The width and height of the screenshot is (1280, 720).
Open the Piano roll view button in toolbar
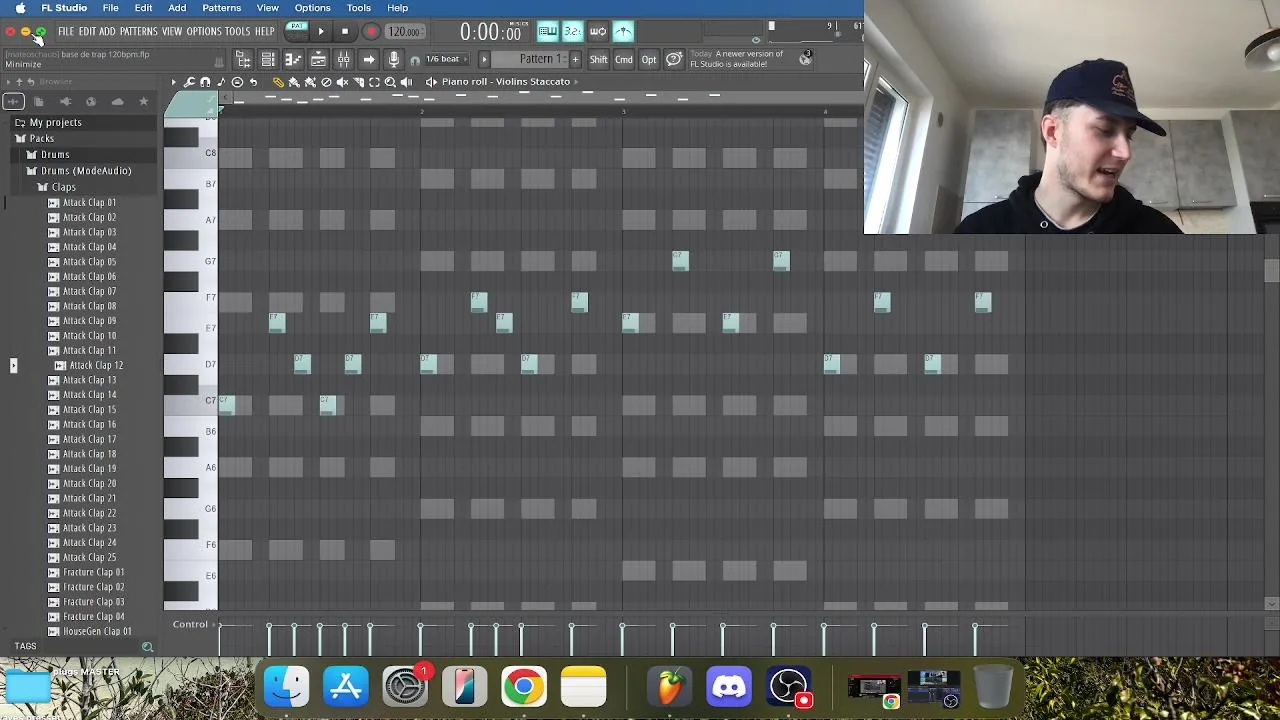[x=293, y=60]
